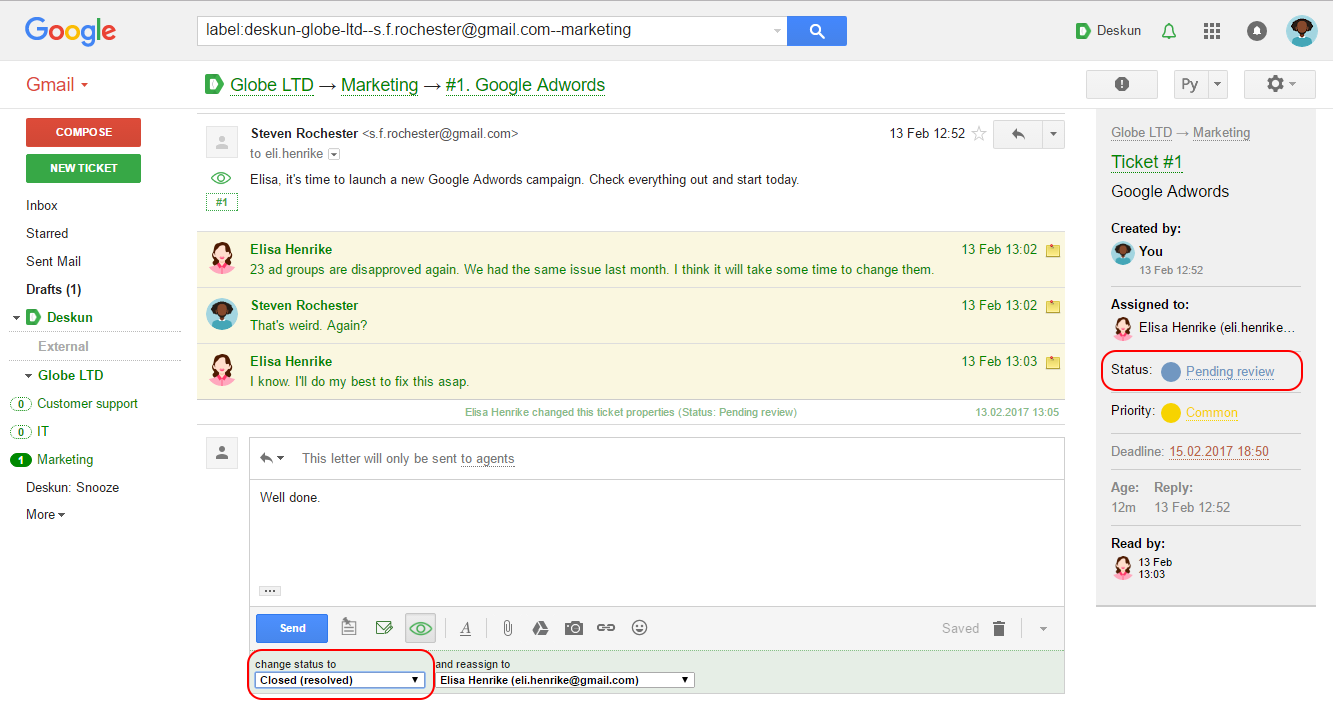Click the blue status color dot

tap(1171, 371)
